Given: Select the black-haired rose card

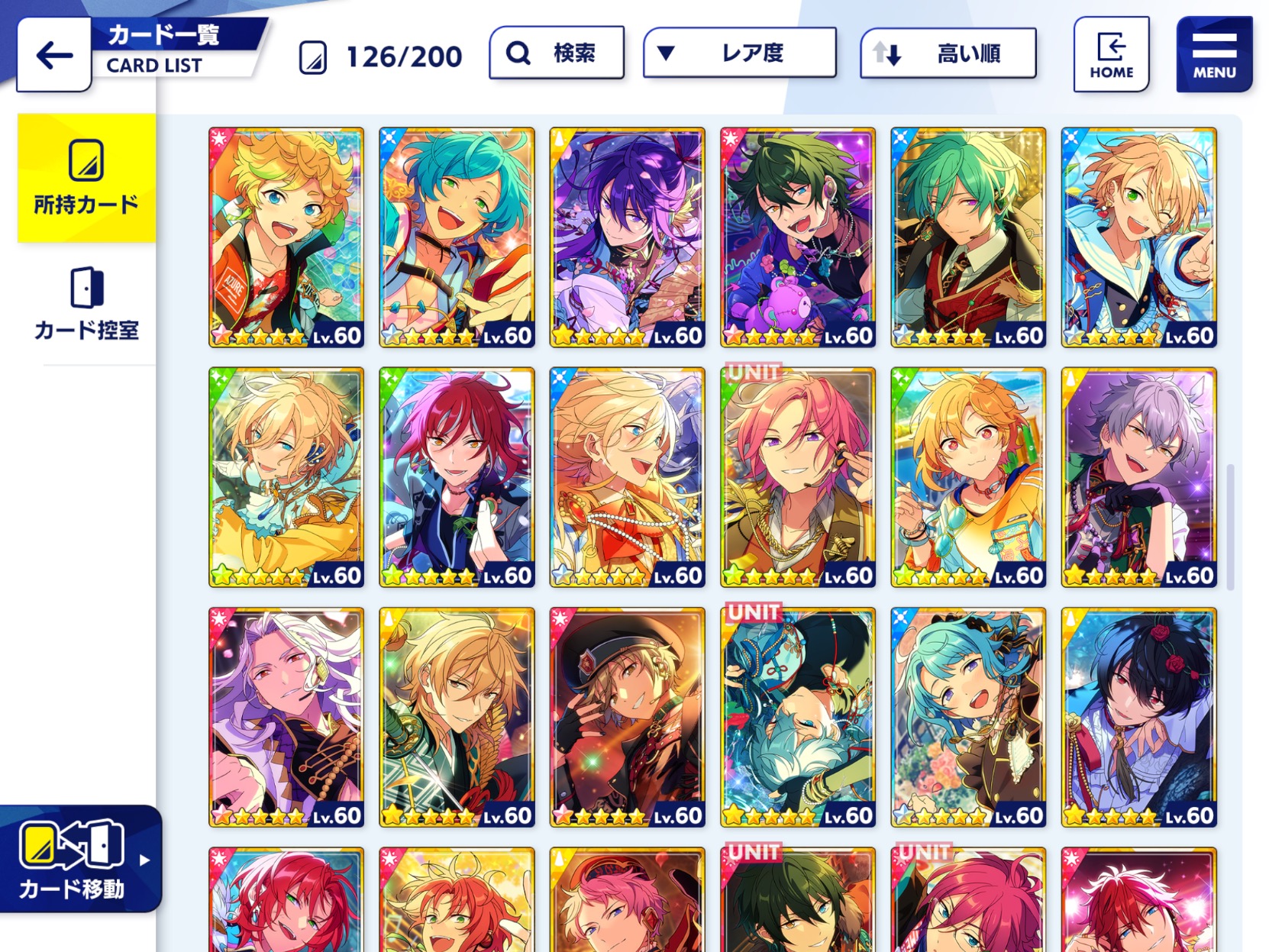Looking at the screenshot, I should tap(1138, 717).
